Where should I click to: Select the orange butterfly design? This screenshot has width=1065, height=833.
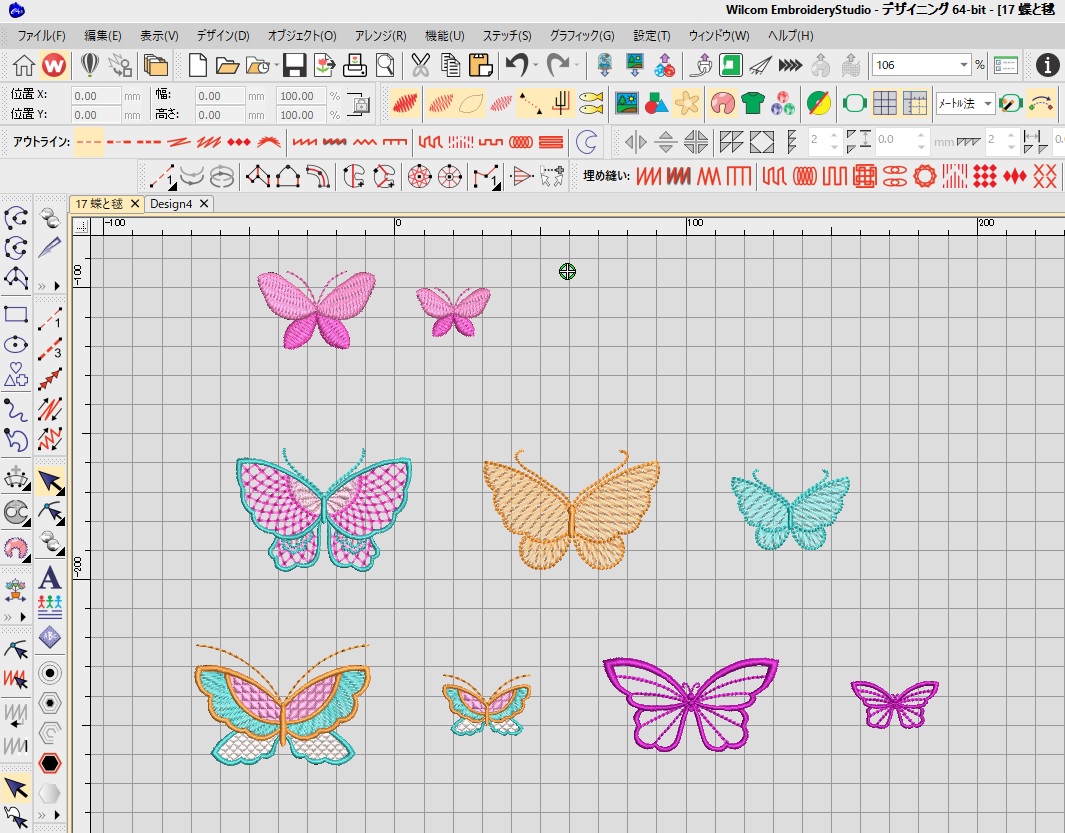coord(571,509)
